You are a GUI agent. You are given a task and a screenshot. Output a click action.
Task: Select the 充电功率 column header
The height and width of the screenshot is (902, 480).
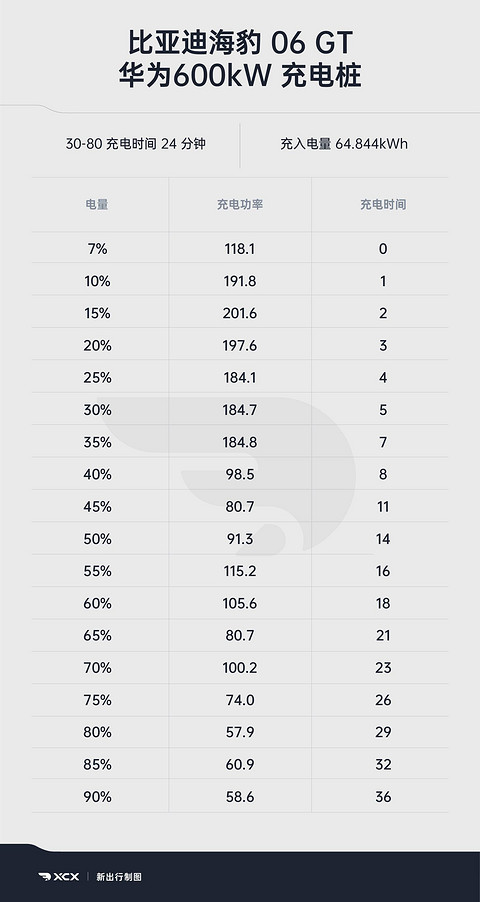tap(240, 204)
